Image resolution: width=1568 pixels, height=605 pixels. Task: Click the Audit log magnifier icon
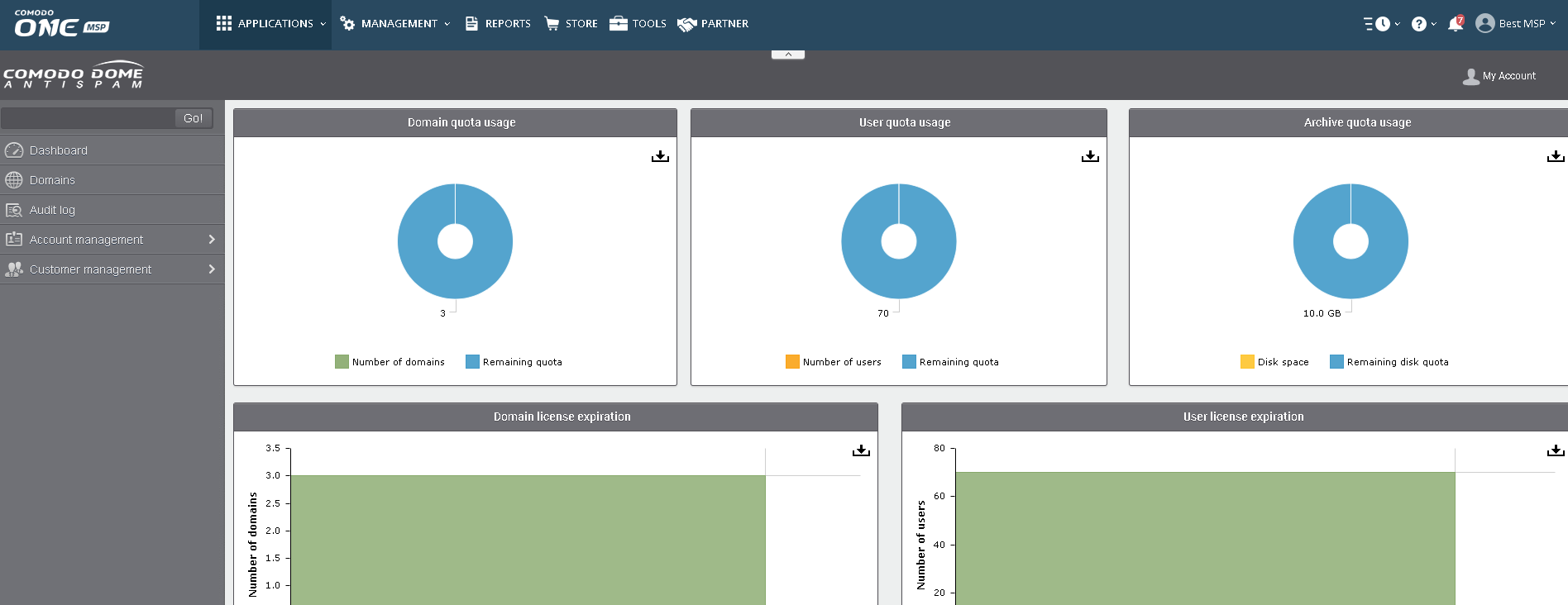pos(14,210)
